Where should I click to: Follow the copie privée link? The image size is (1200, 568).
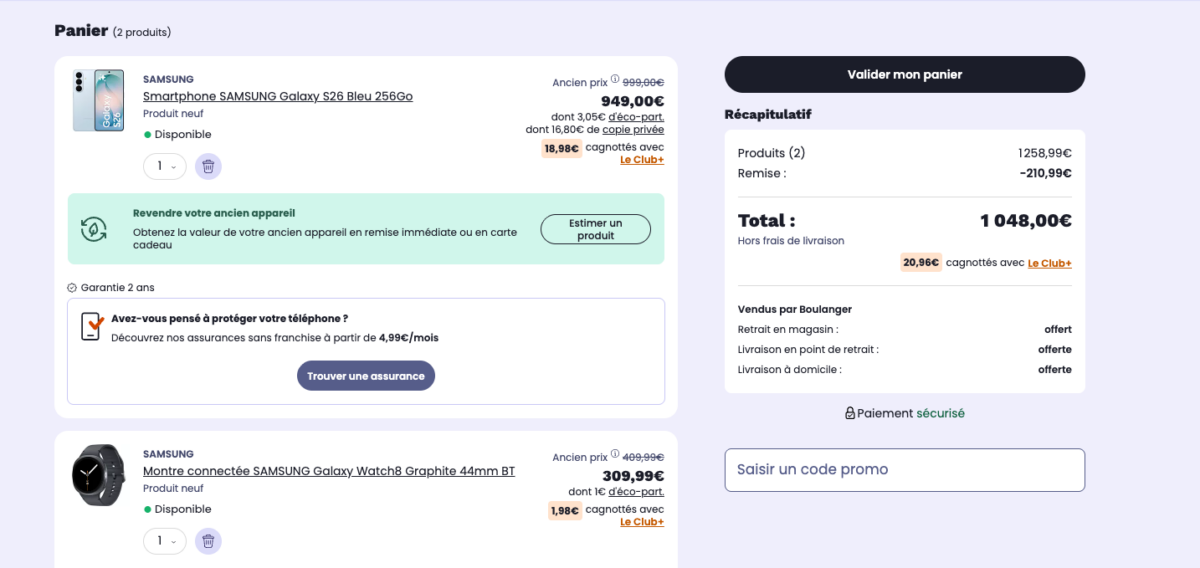pyautogui.click(x=633, y=129)
